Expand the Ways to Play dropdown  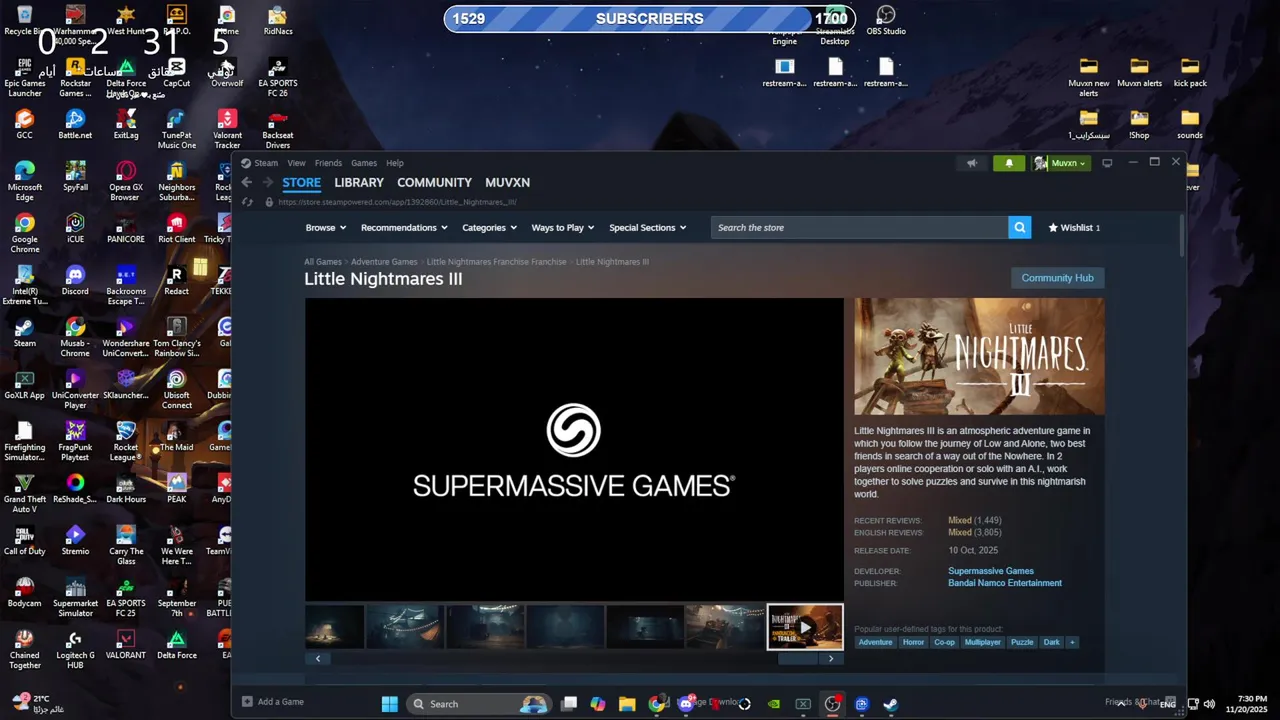[x=563, y=227]
